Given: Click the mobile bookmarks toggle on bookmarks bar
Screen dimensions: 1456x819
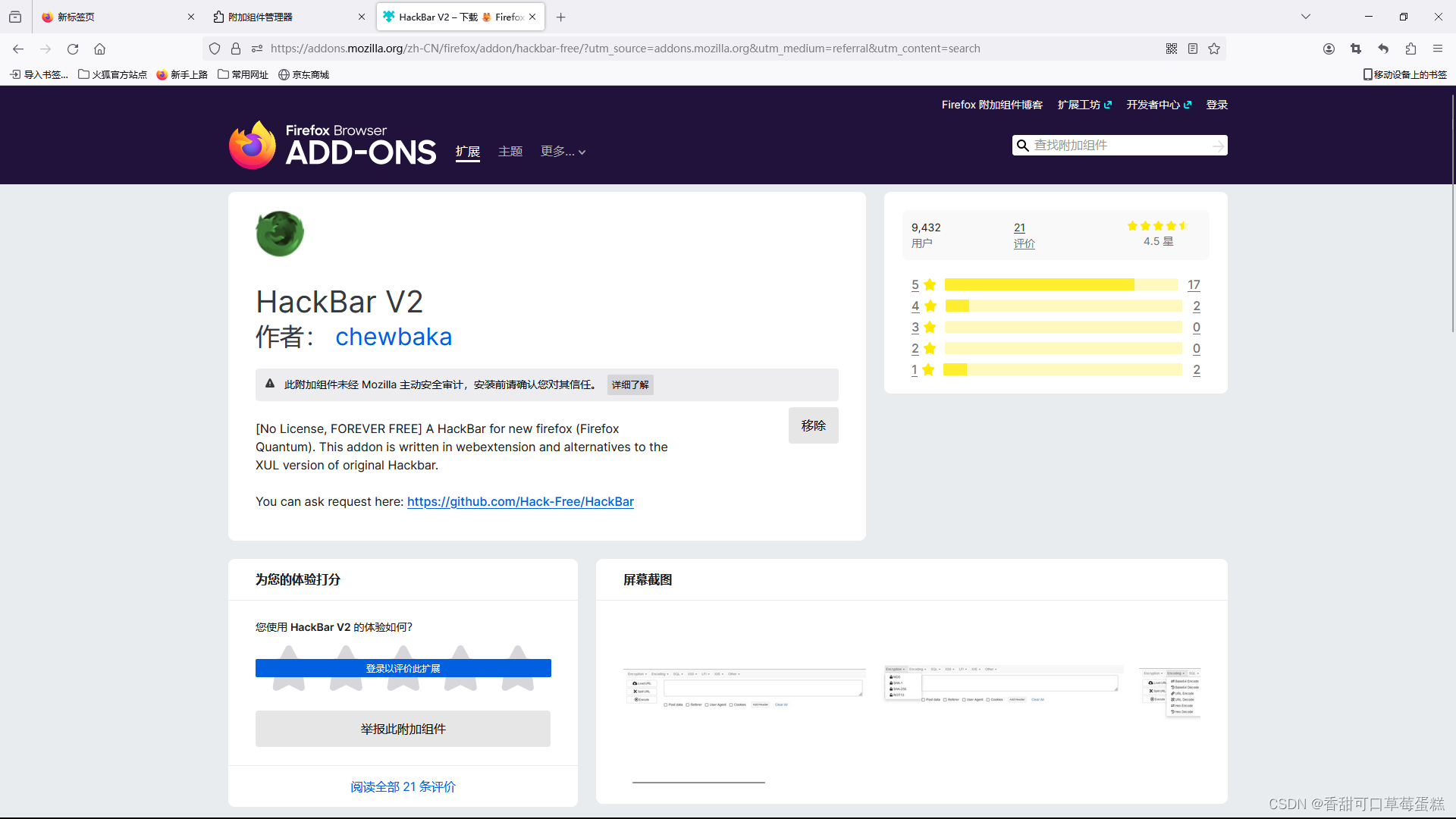Looking at the screenshot, I should point(1405,74).
